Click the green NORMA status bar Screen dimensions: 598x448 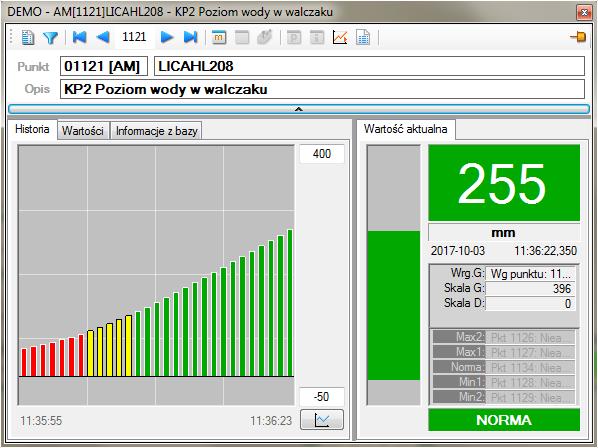coord(504,420)
